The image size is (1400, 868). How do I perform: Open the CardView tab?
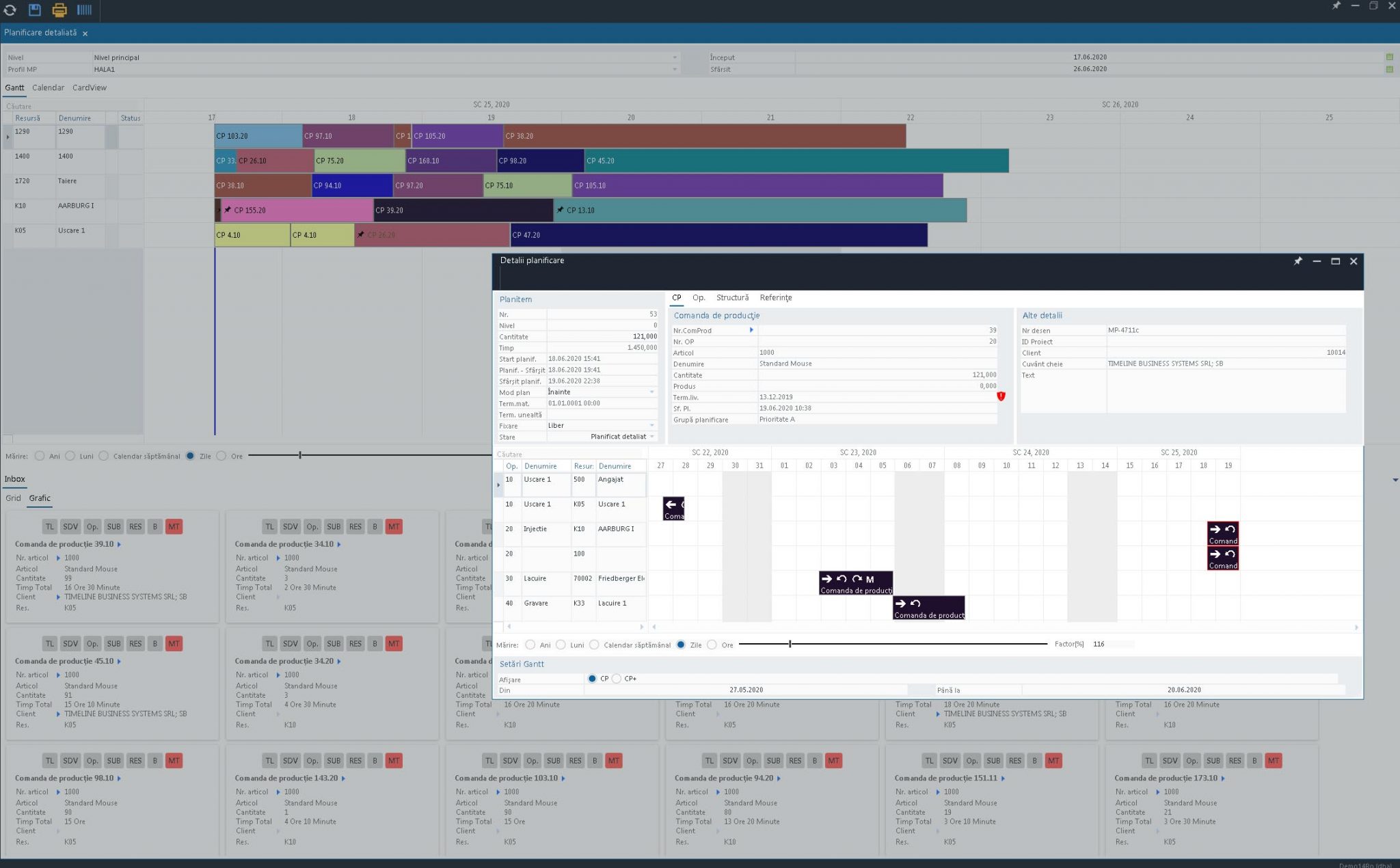pyautogui.click(x=89, y=87)
